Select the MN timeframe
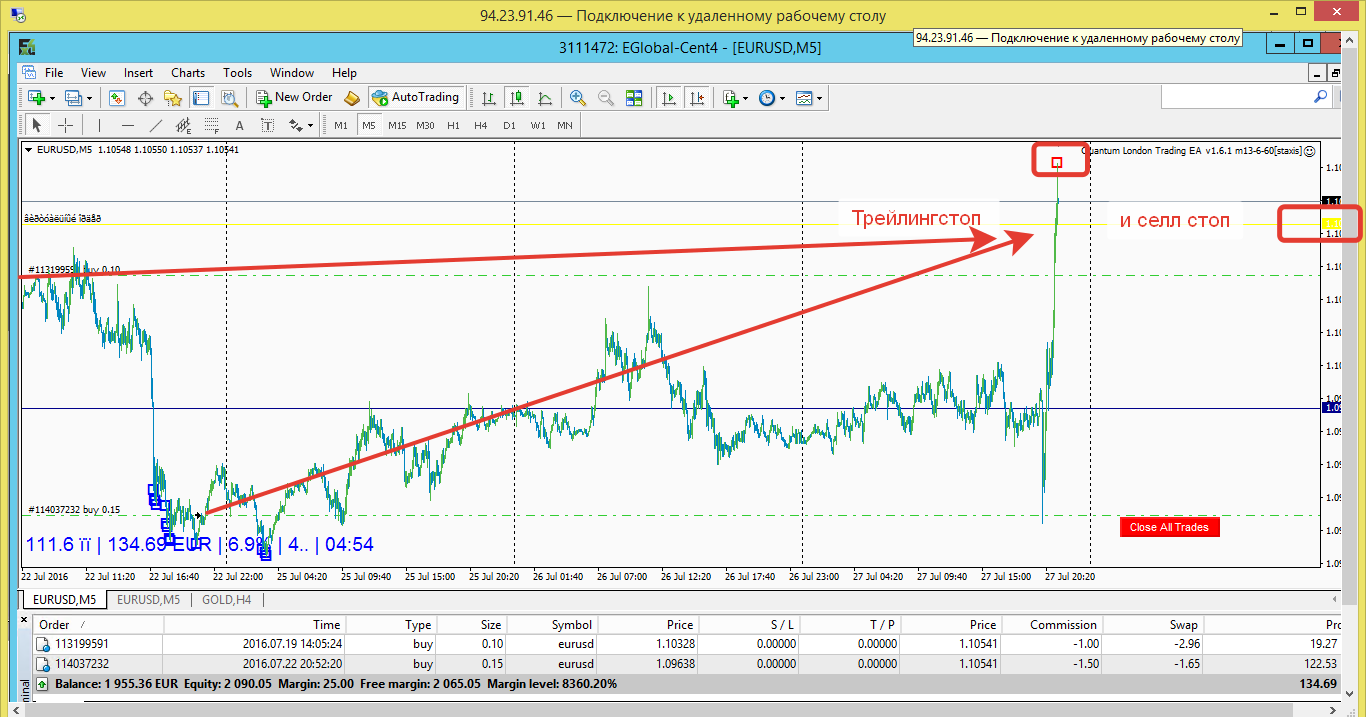The height and width of the screenshot is (717, 1366). click(x=565, y=125)
